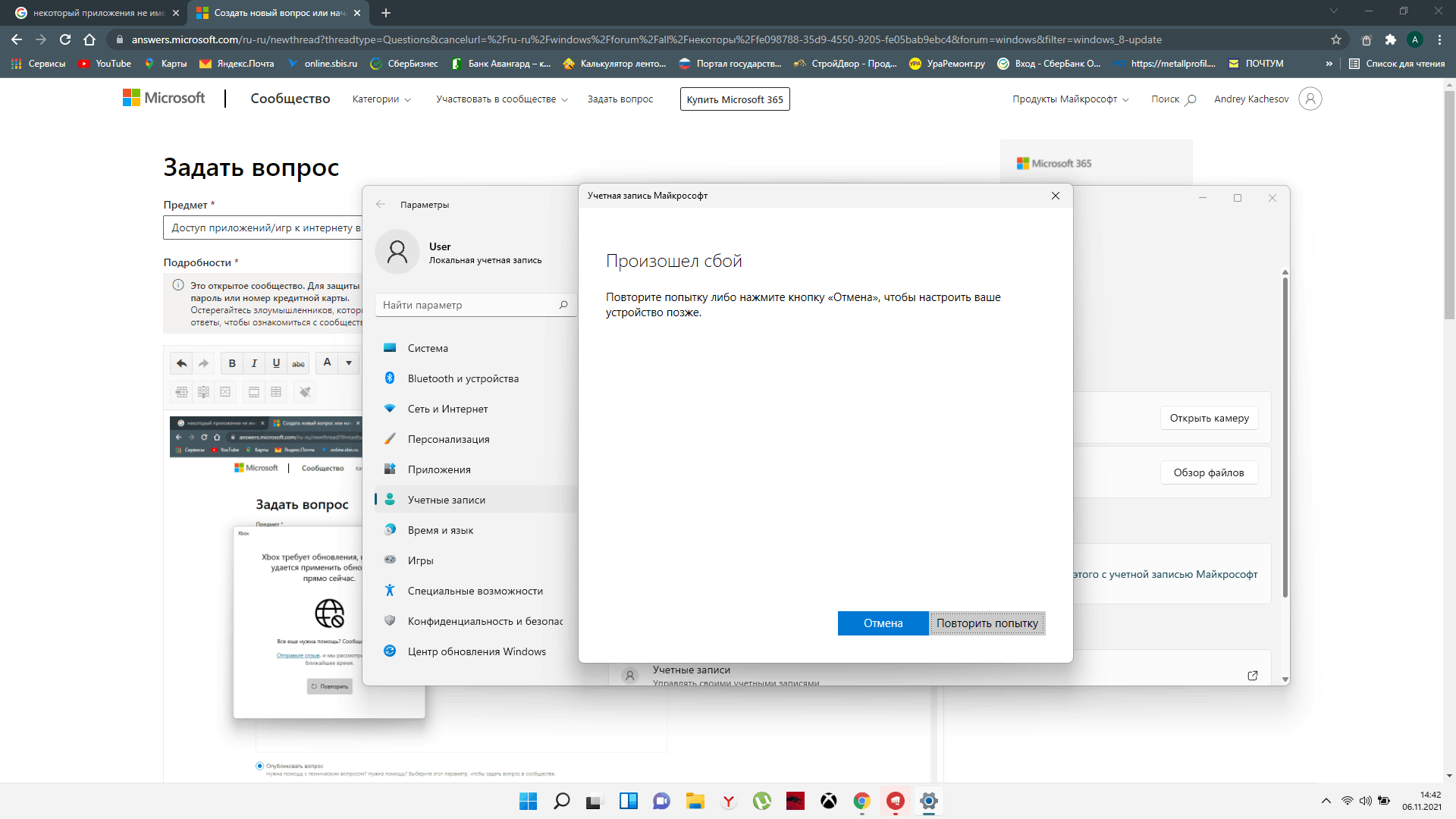Click the unlink icon in the editor toolbar

coord(305,392)
